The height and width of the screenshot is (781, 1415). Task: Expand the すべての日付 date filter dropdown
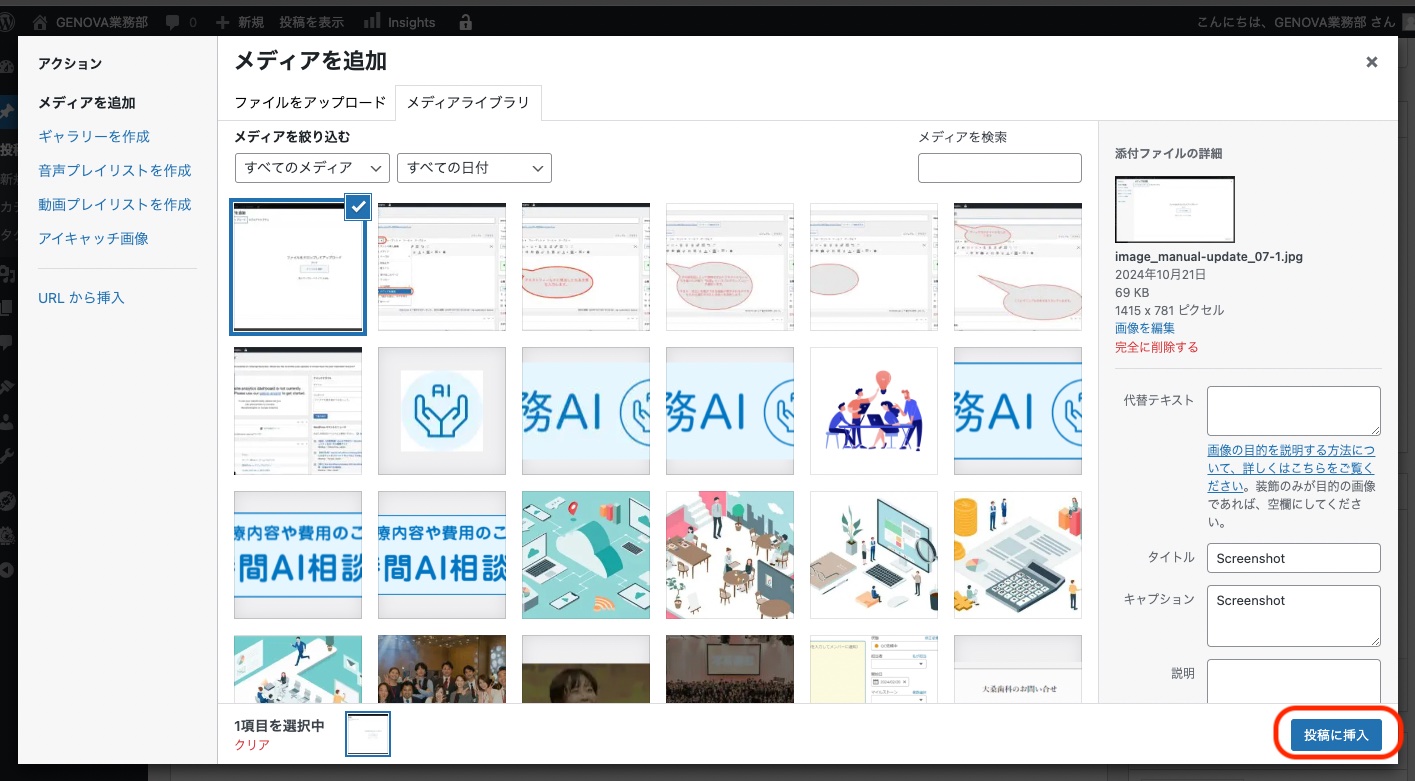coord(474,168)
